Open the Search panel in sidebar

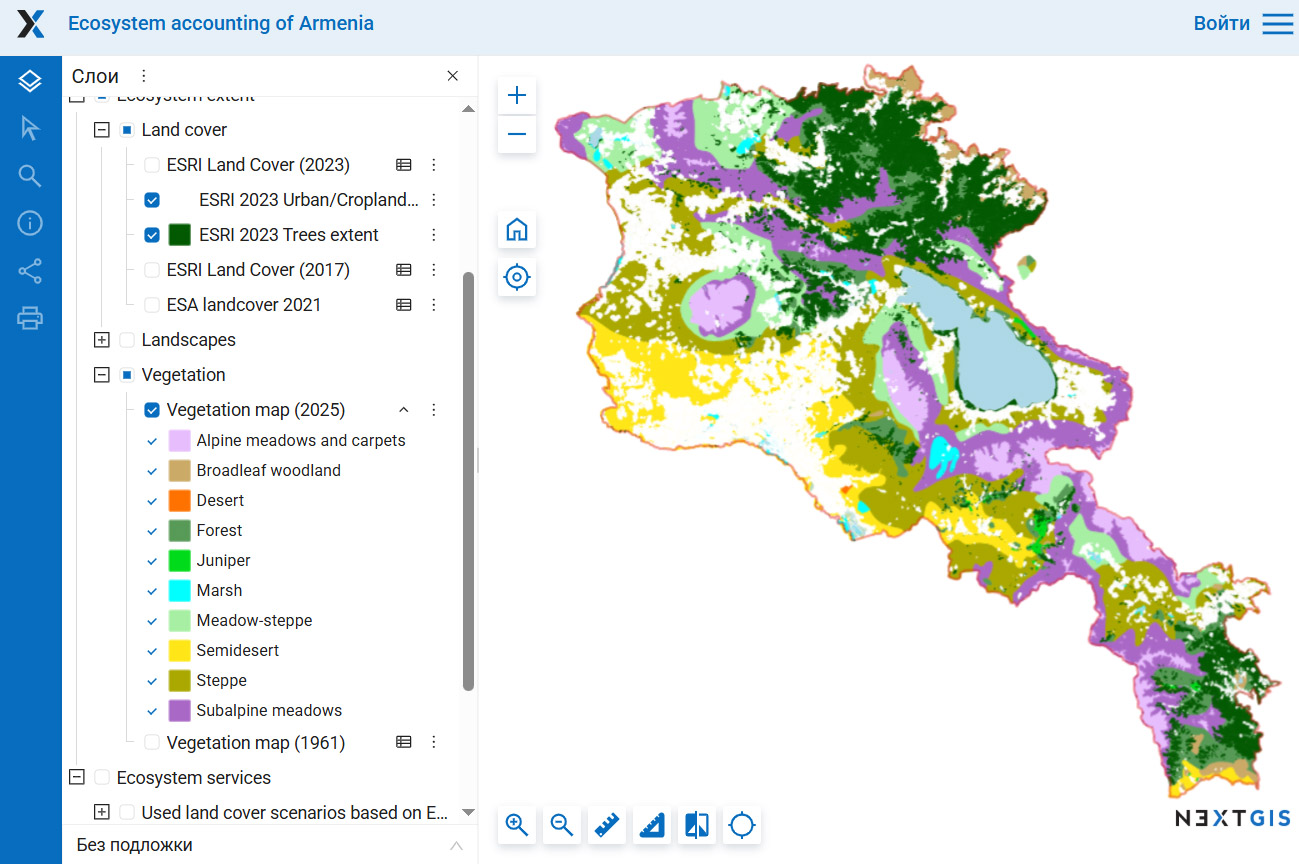(x=30, y=176)
